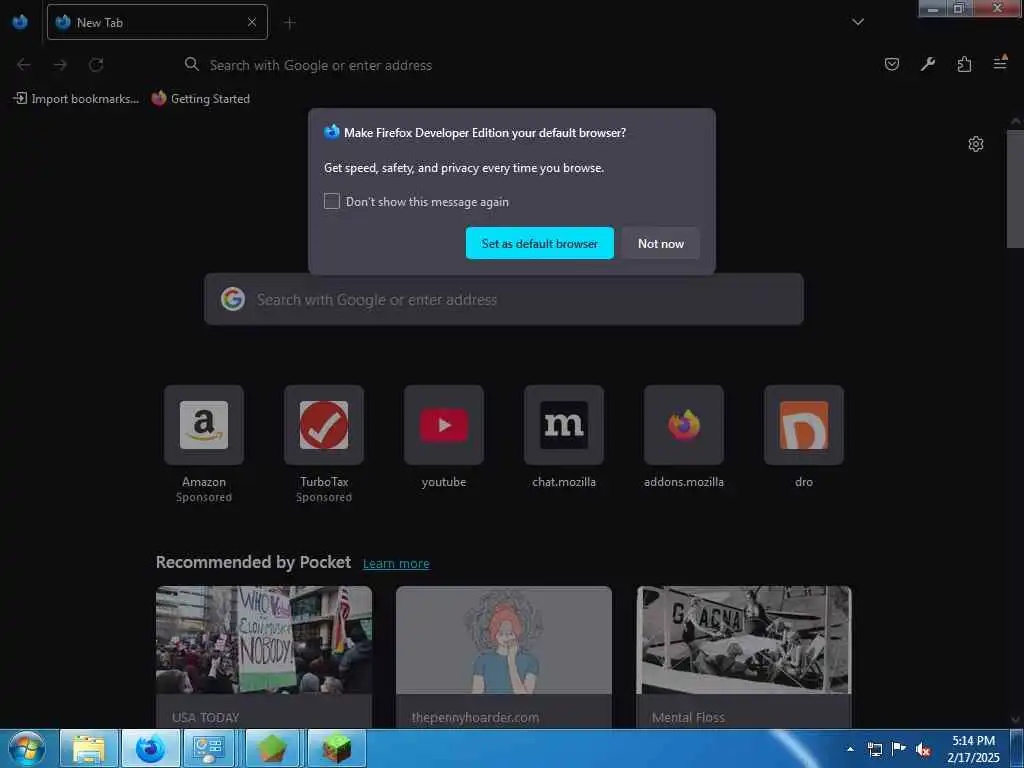Show hidden tray icons arrow

pyautogui.click(x=850, y=749)
